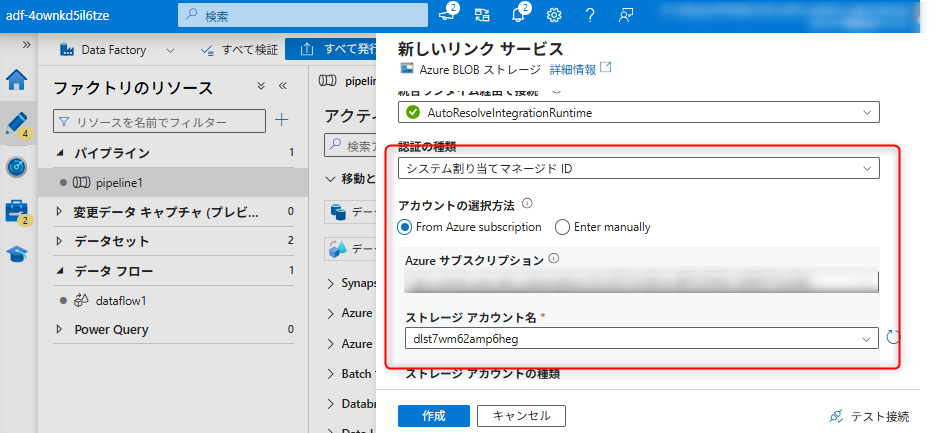Click Validate all (すべて検証)
935x433 pixels.
pyautogui.click(x=239, y=50)
